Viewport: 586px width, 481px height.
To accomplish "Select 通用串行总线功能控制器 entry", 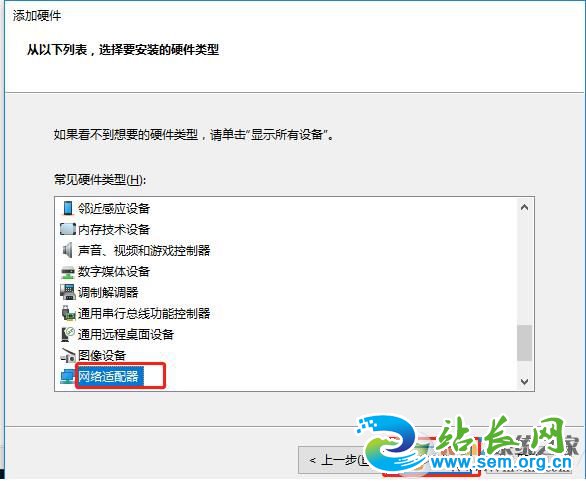I will click(x=144, y=313).
